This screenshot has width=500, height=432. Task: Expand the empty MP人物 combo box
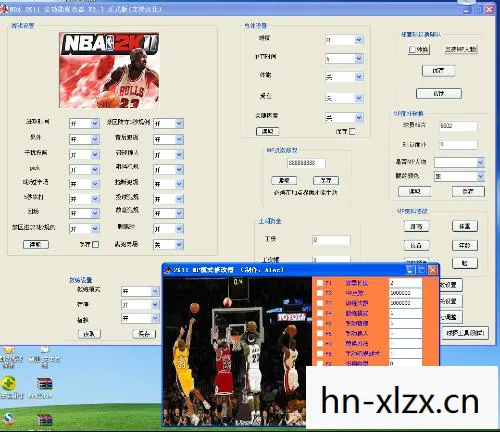pyautogui.click(x=480, y=162)
